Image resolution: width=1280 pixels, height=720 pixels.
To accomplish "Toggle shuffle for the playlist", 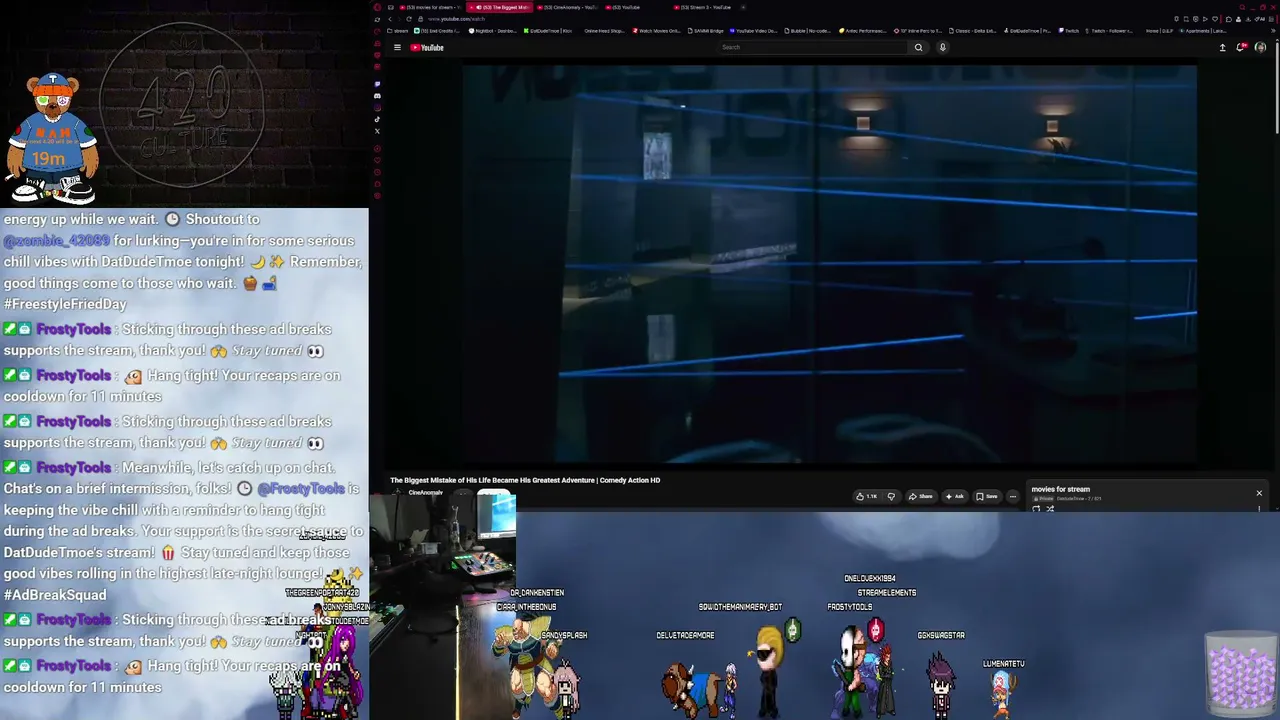I will tap(1050, 508).
